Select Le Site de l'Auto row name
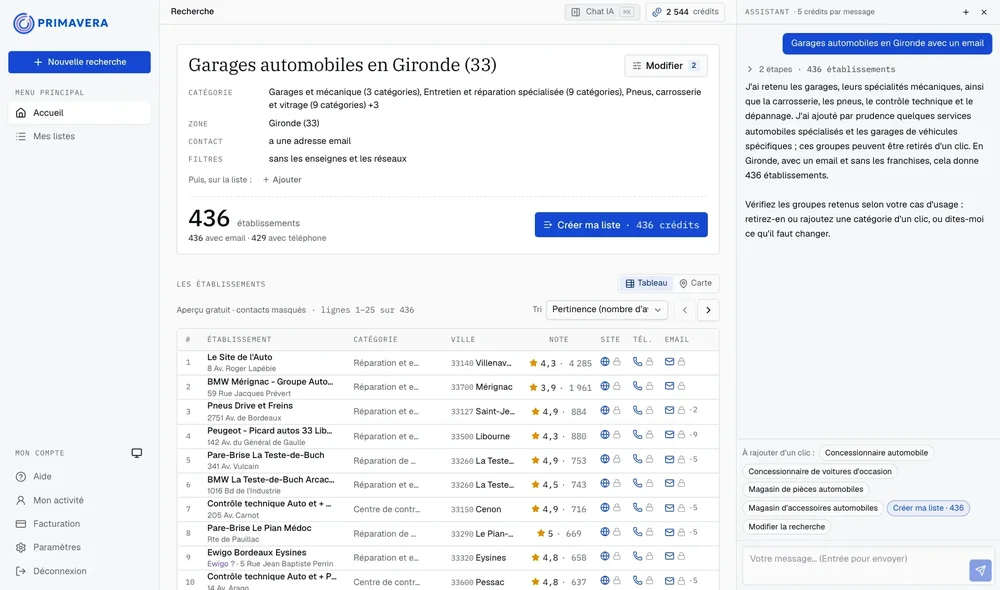The height and width of the screenshot is (590, 1000). (240, 357)
